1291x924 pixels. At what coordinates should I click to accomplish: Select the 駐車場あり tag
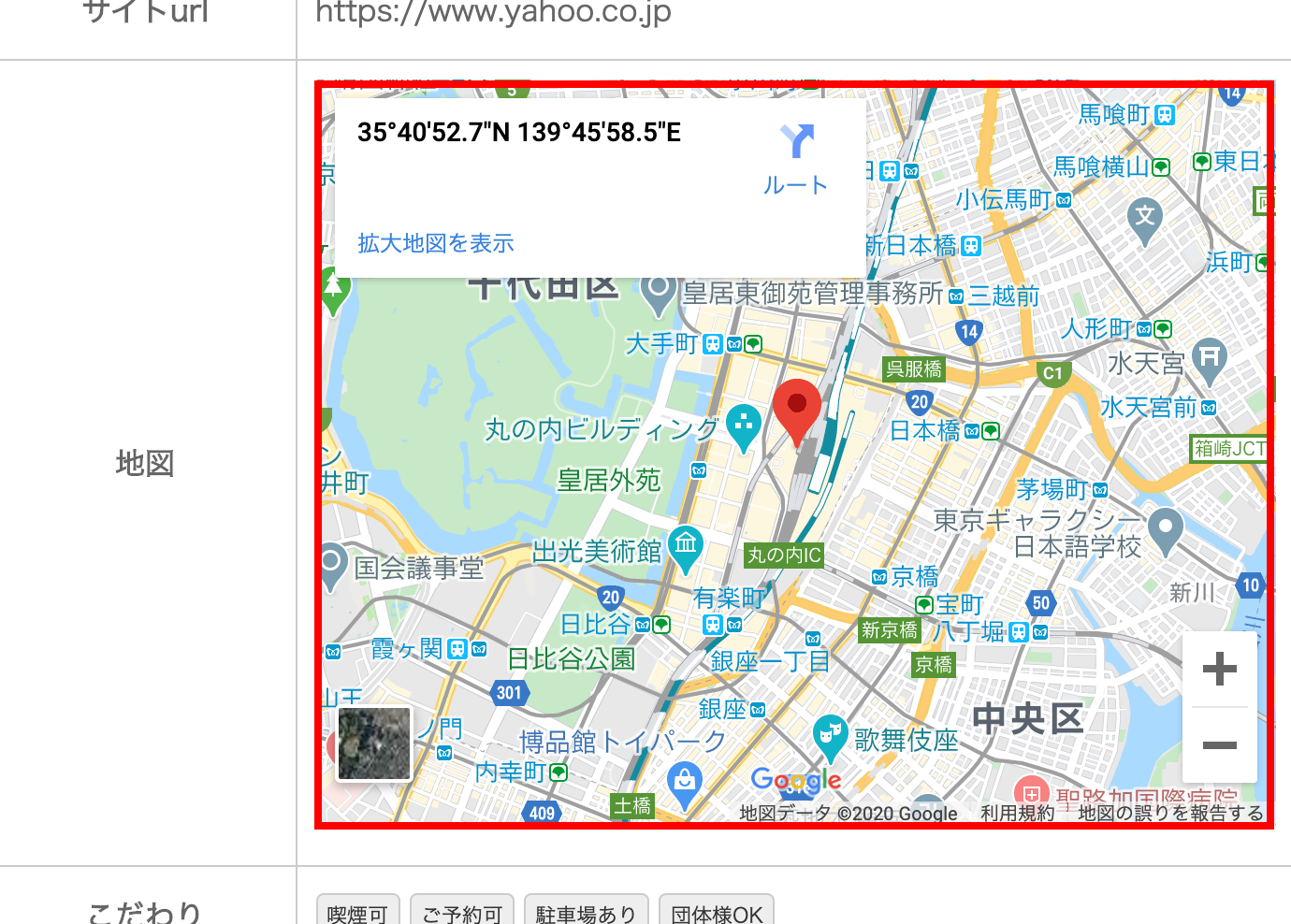coord(586,912)
